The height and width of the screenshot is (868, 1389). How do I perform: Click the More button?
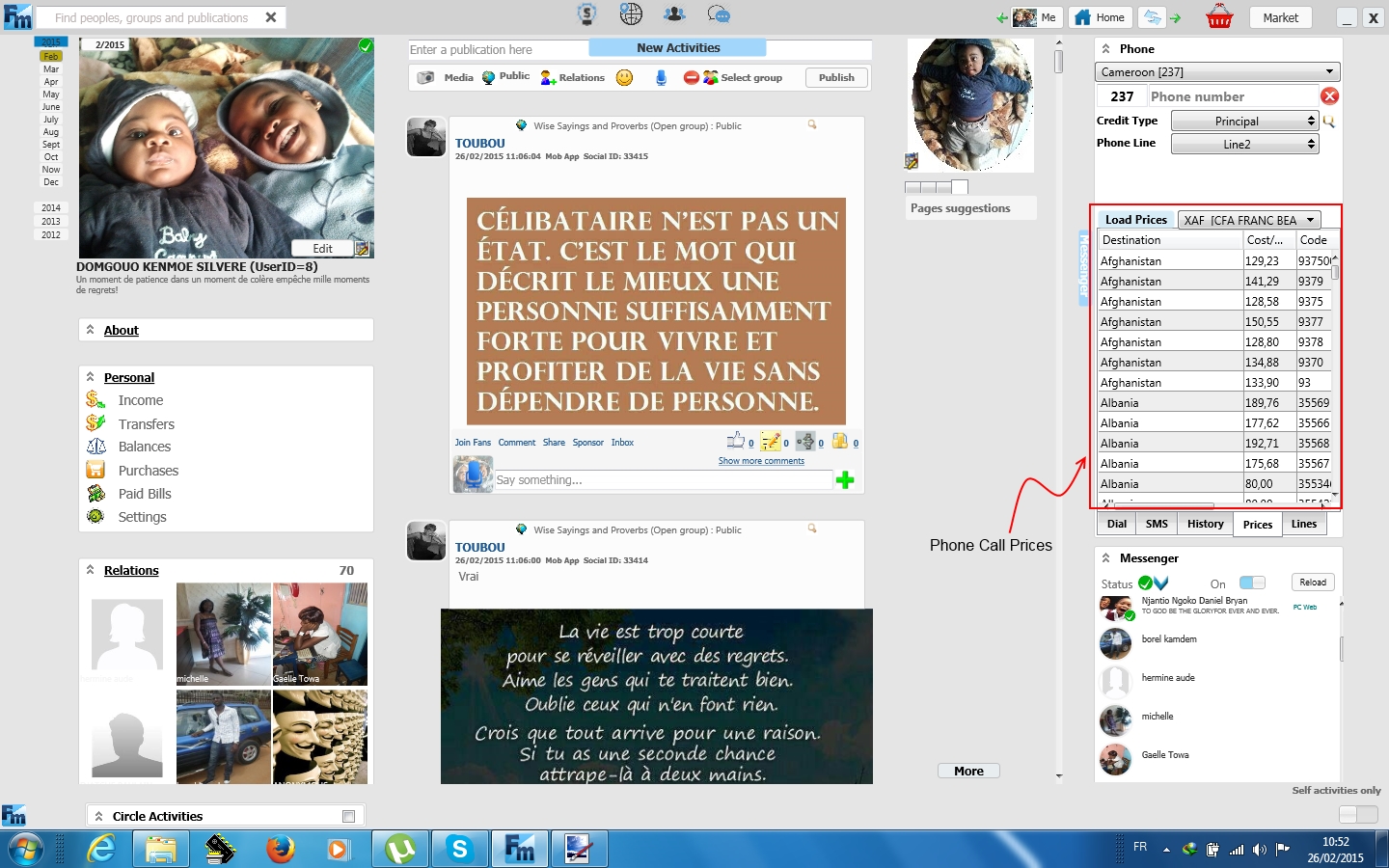[x=968, y=771]
